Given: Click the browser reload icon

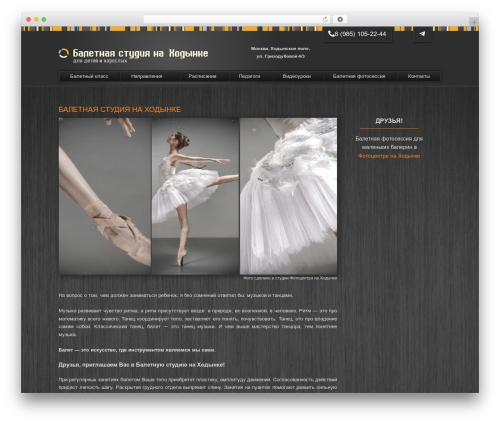Looking at the screenshot, I should (325, 20).
